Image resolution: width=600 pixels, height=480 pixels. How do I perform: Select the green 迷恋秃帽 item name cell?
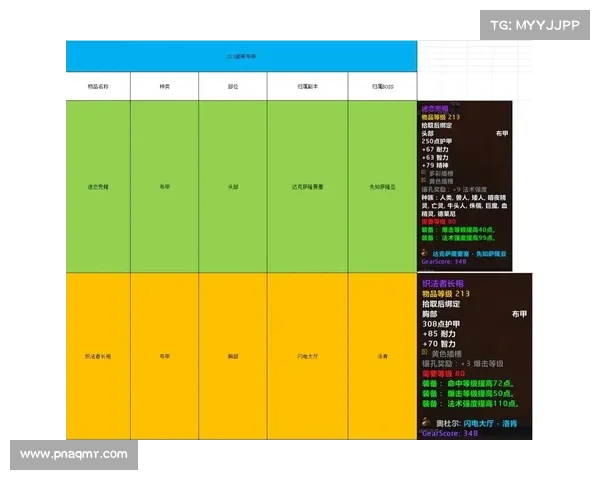click(x=97, y=186)
